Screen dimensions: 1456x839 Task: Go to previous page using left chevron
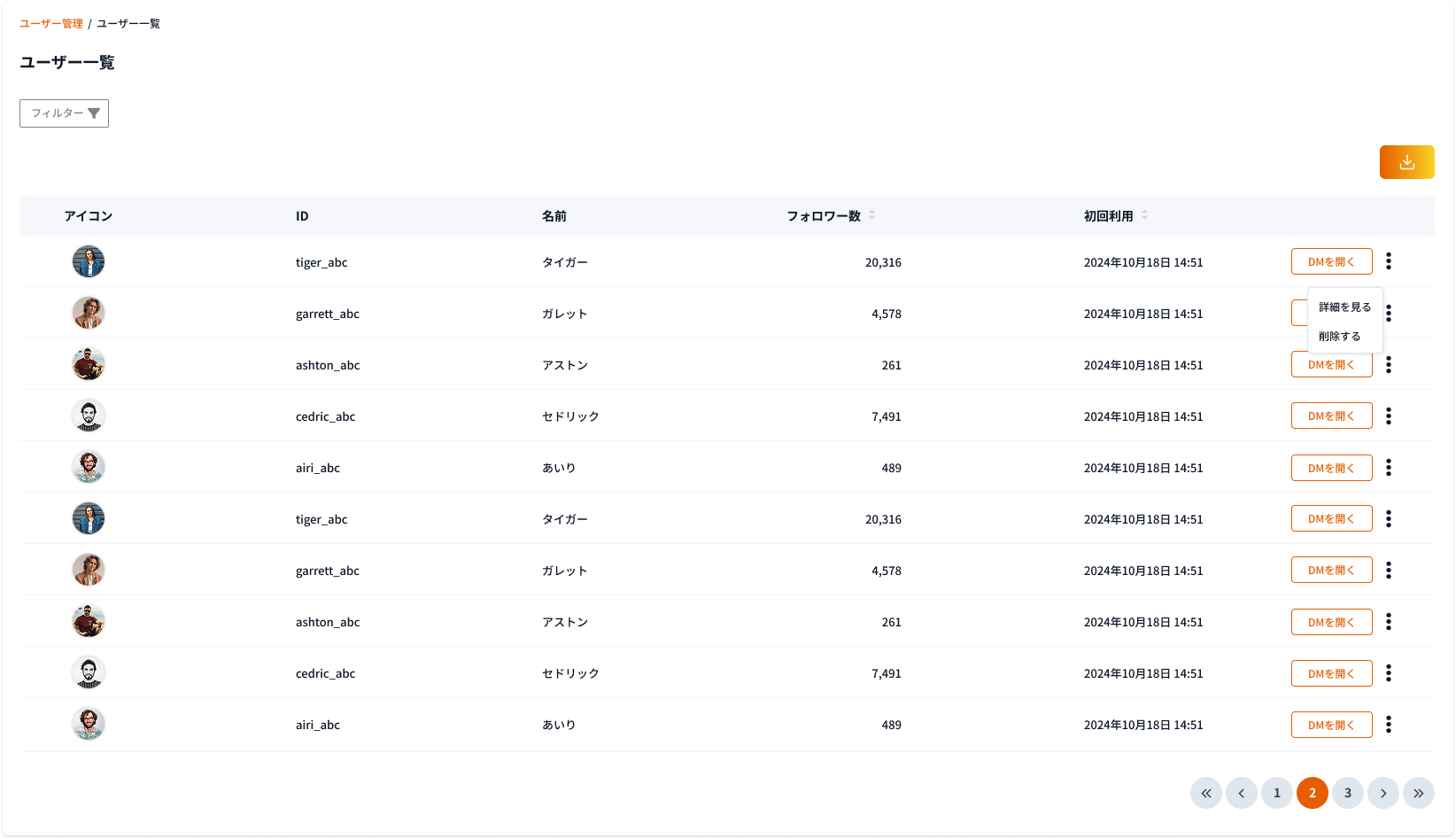(1241, 793)
